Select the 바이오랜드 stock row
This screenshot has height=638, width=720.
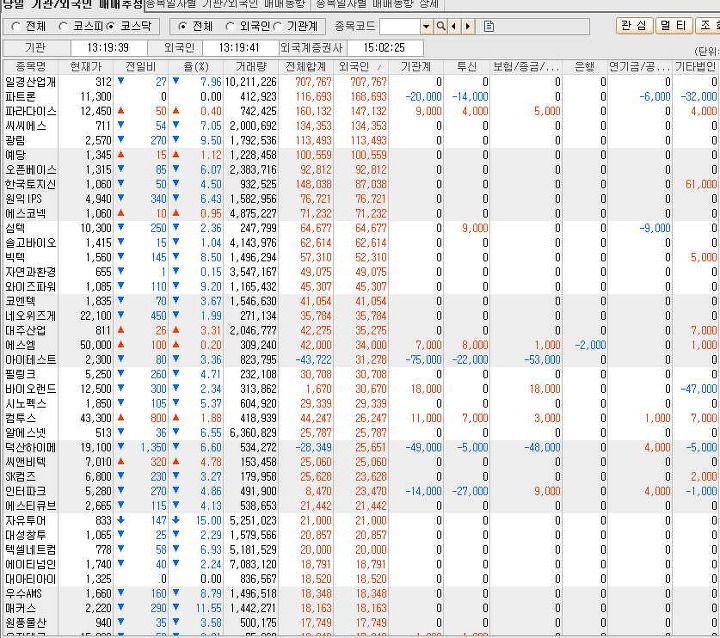pos(360,389)
